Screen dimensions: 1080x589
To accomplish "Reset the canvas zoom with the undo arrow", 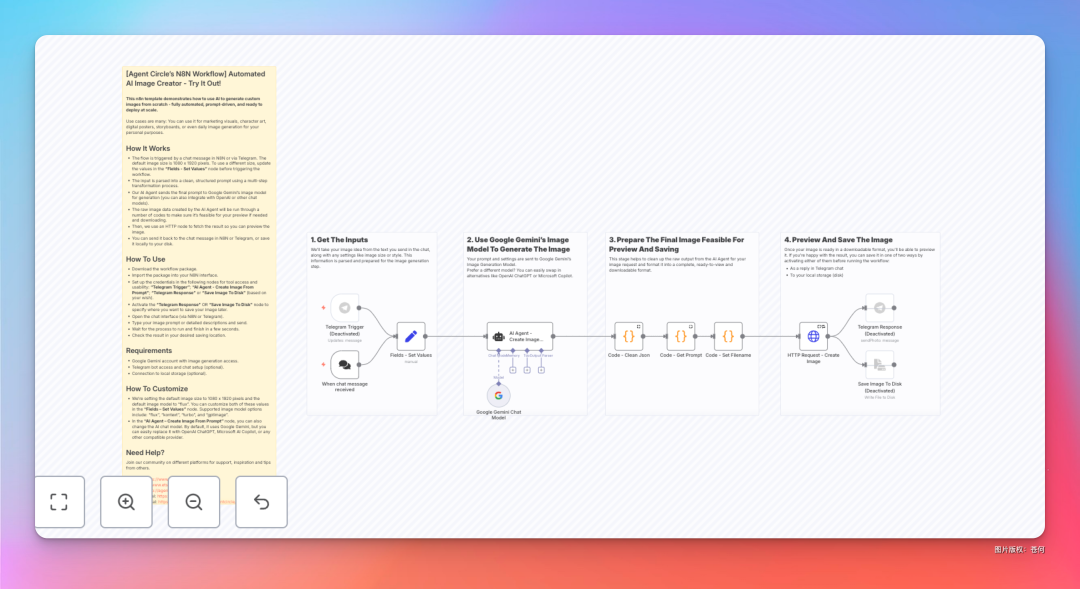I will [x=261, y=502].
